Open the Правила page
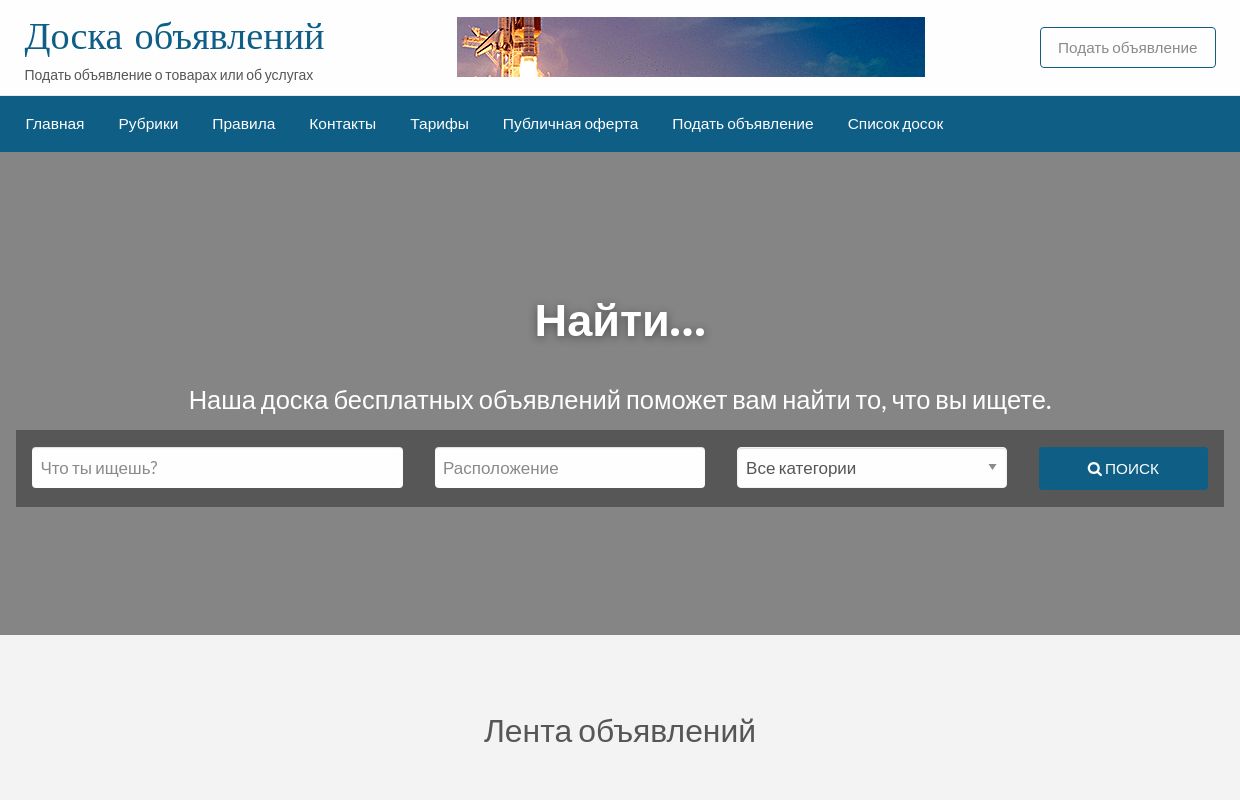 pos(243,123)
